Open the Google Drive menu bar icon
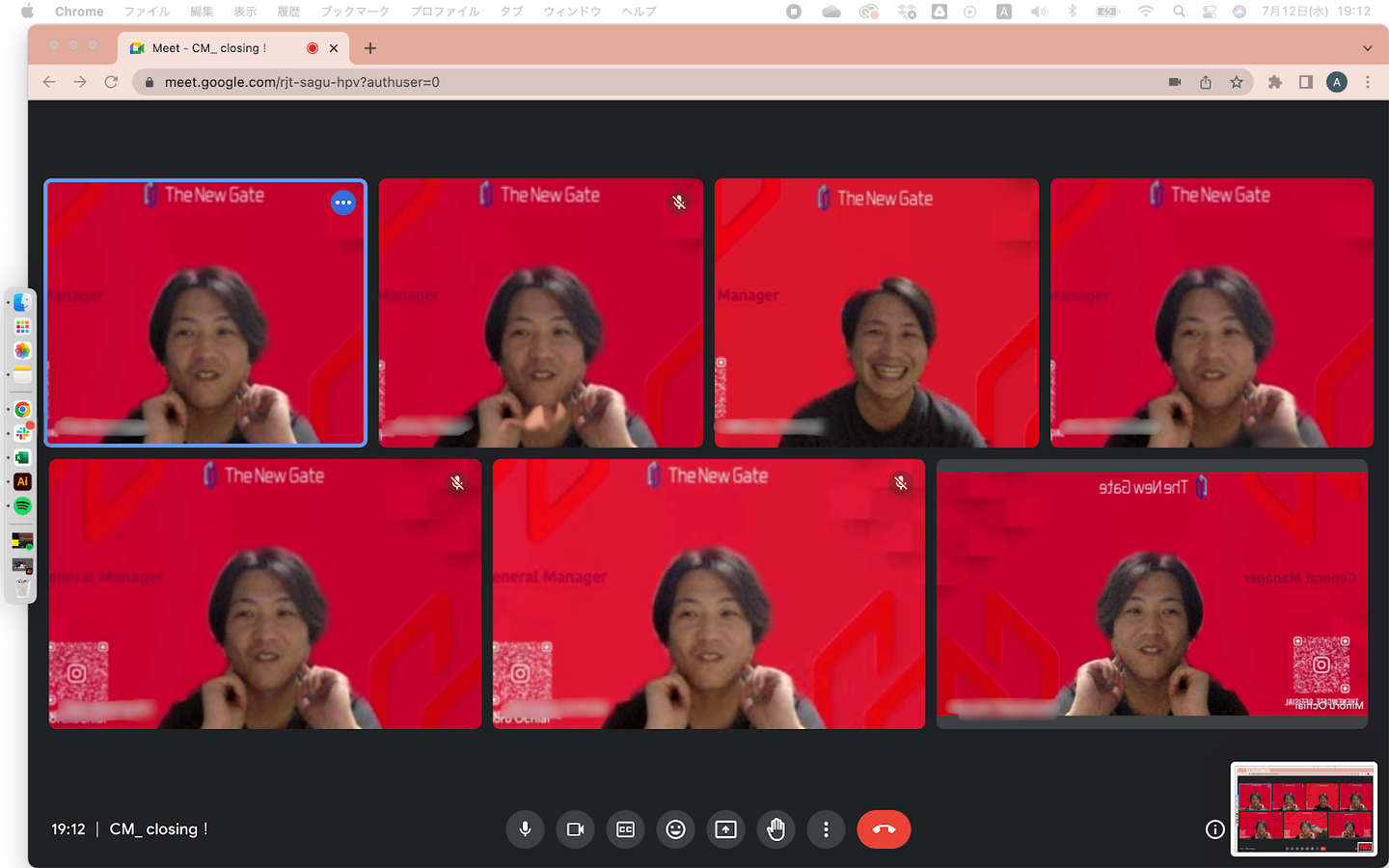The image size is (1389, 868). pos(940,12)
